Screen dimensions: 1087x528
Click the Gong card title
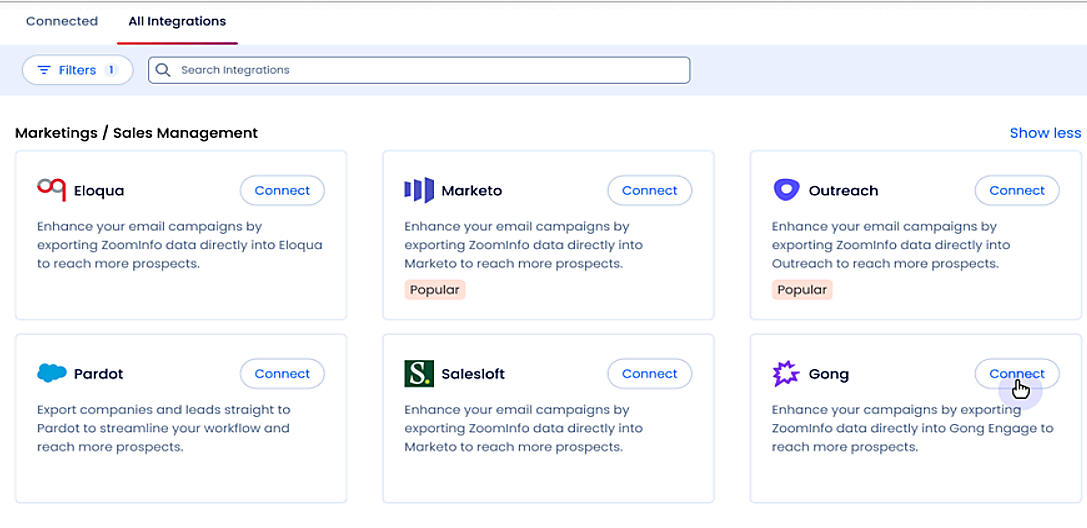pyautogui.click(x=828, y=374)
